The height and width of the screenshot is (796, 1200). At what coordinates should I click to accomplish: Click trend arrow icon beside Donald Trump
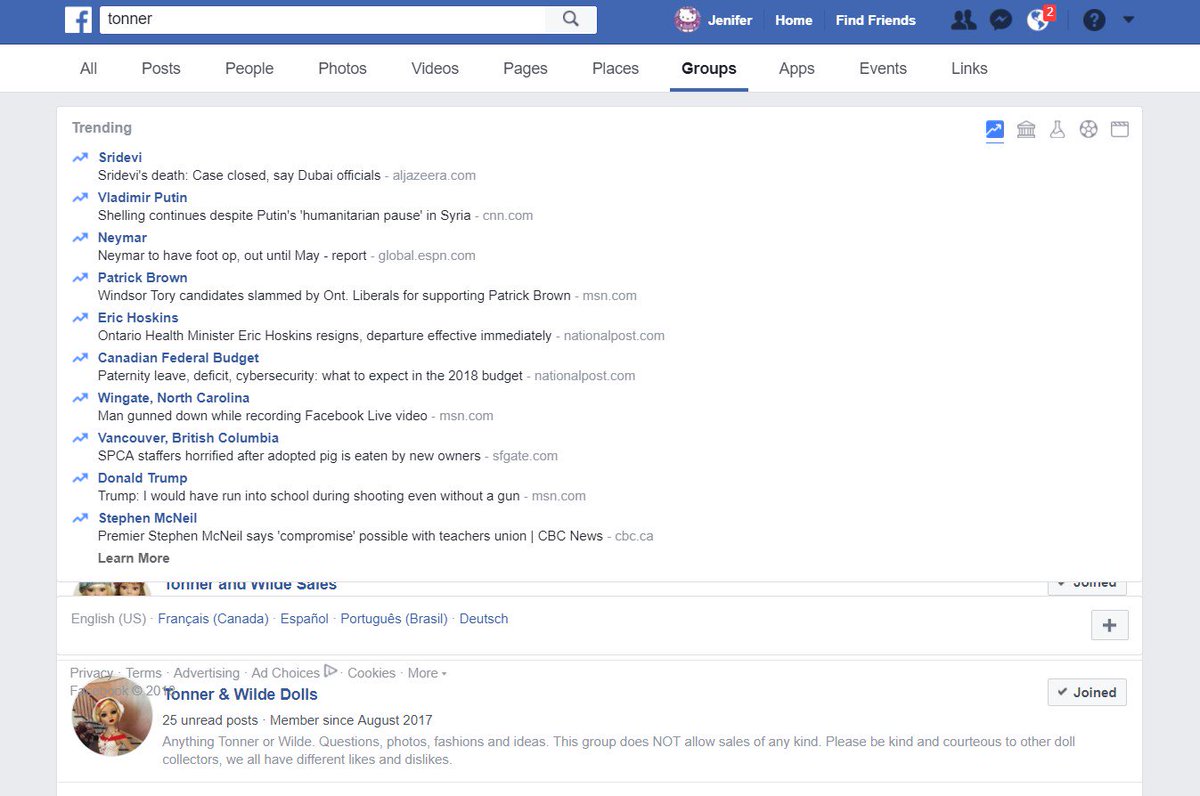tap(80, 477)
